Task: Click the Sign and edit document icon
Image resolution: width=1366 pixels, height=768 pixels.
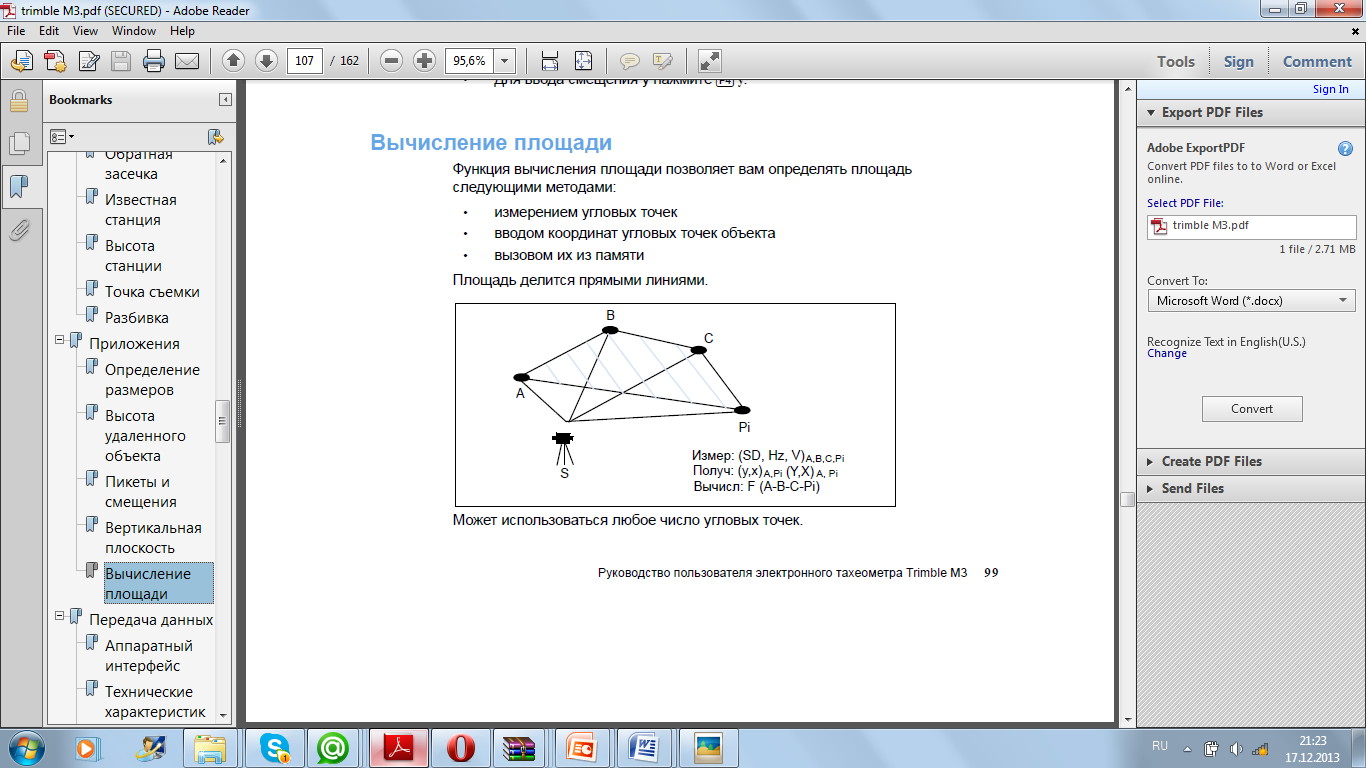Action: 88,61
